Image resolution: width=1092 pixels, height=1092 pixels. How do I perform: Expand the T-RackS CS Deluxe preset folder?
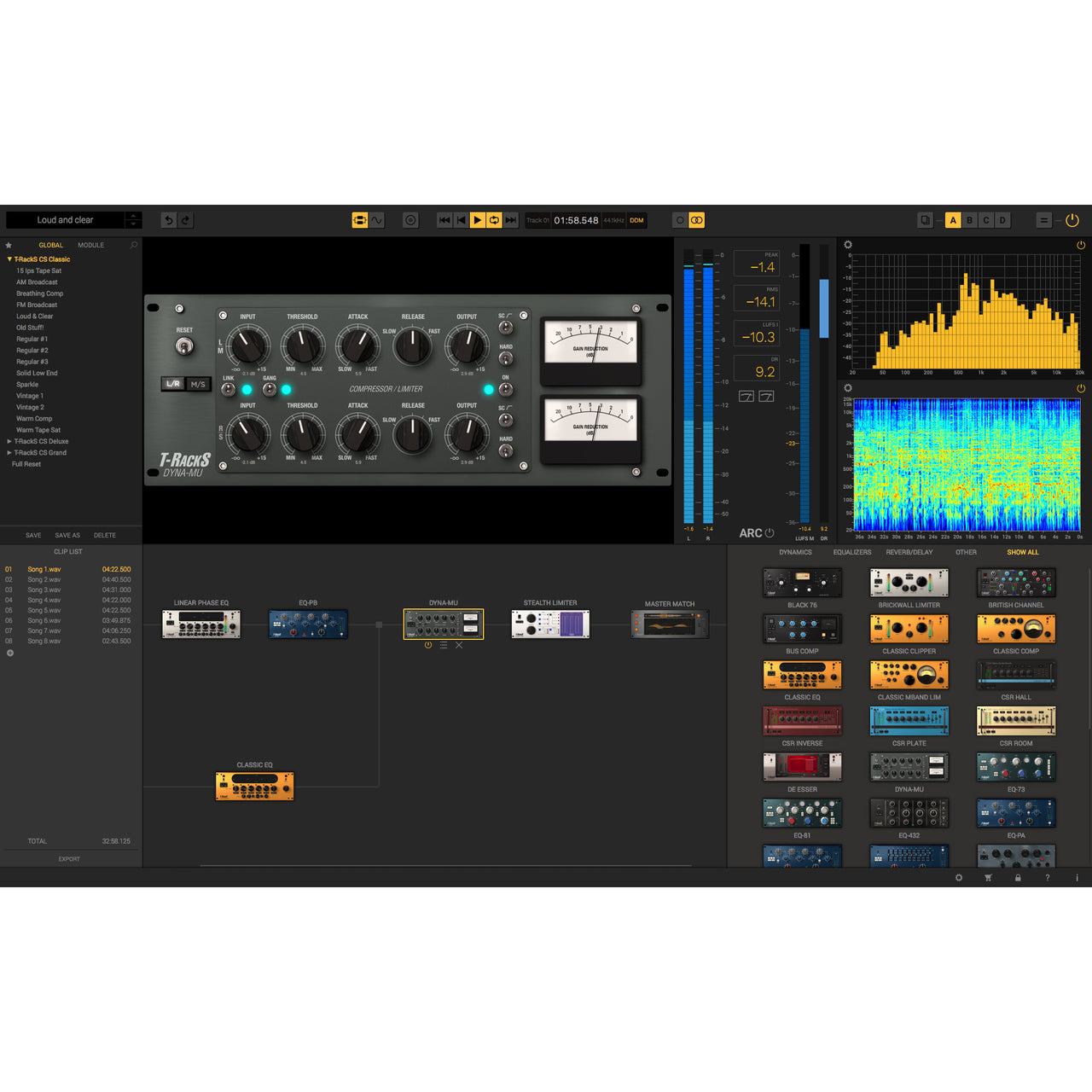(9, 441)
